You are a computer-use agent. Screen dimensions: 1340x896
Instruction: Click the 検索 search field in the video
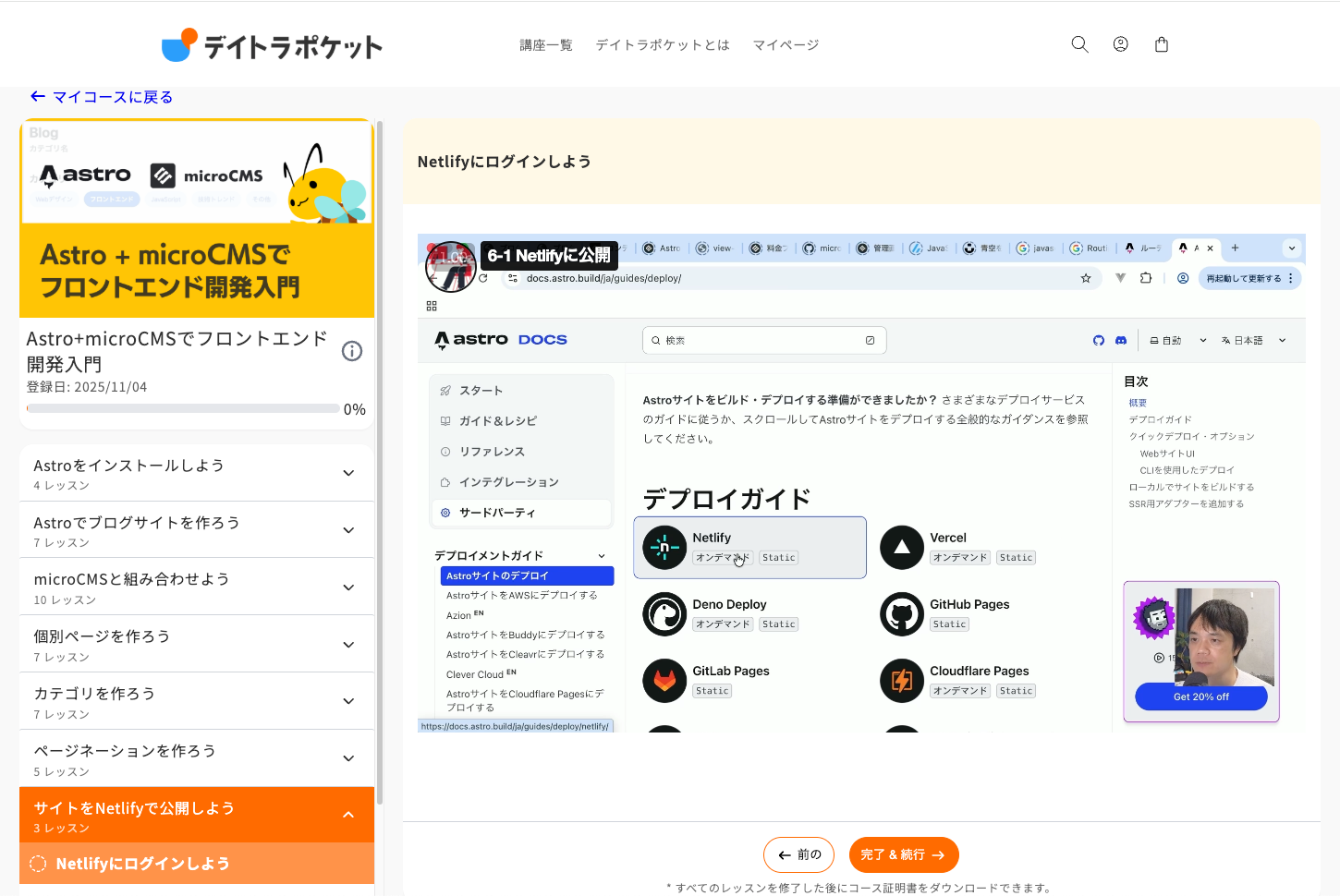coord(764,340)
